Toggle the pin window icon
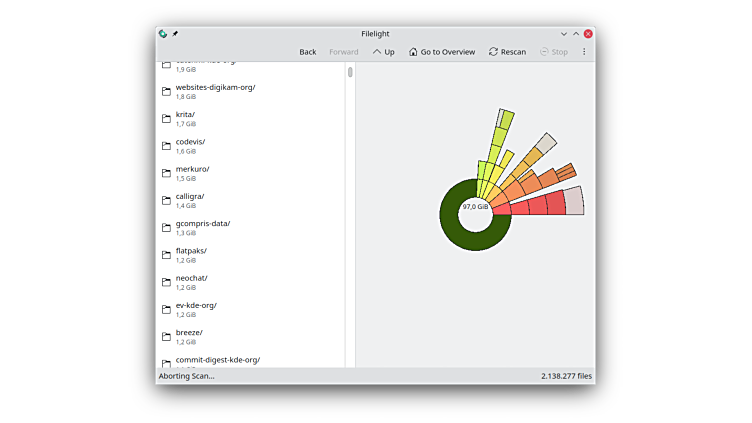This screenshot has height=423, width=752. (175, 34)
